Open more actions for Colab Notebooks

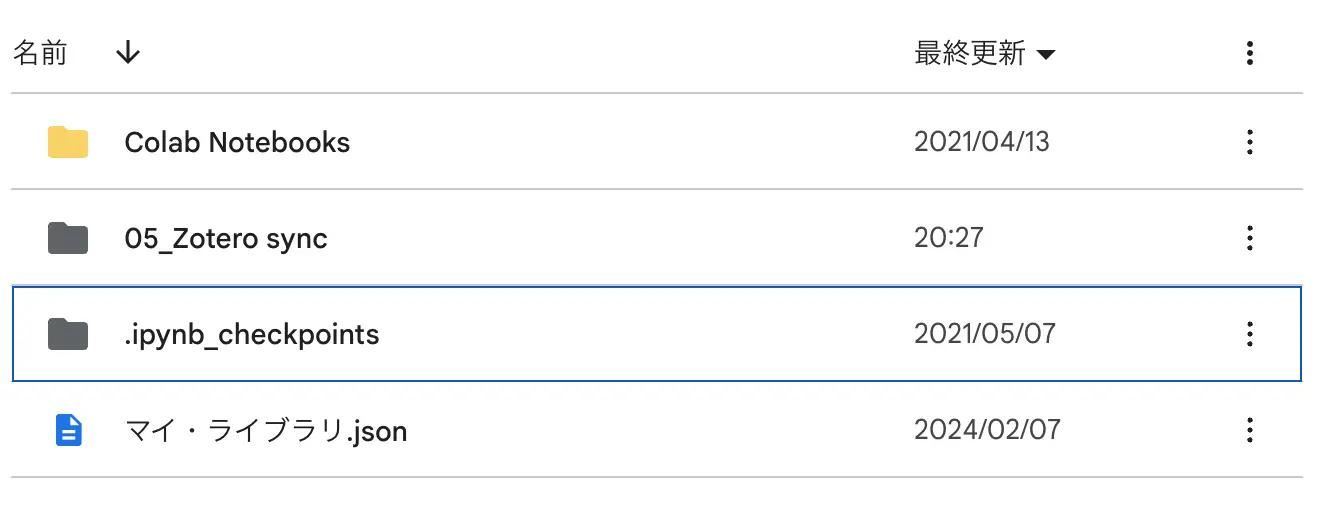coord(1249,143)
